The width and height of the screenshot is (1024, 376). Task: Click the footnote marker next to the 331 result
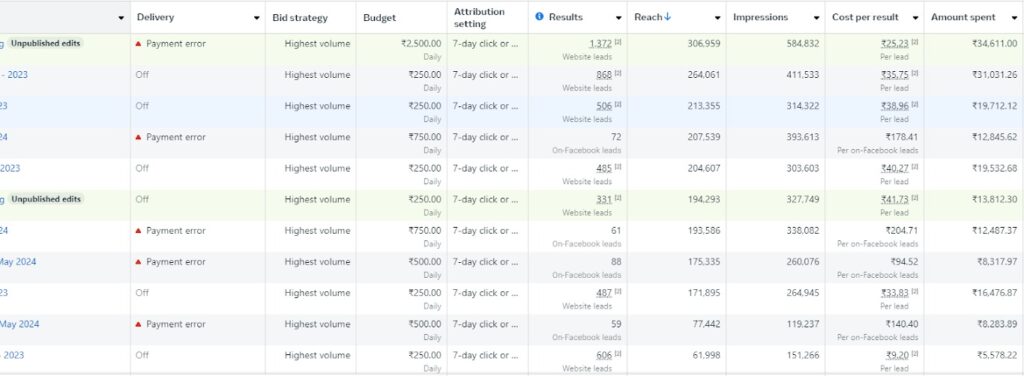pyautogui.click(x=618, y=198)
